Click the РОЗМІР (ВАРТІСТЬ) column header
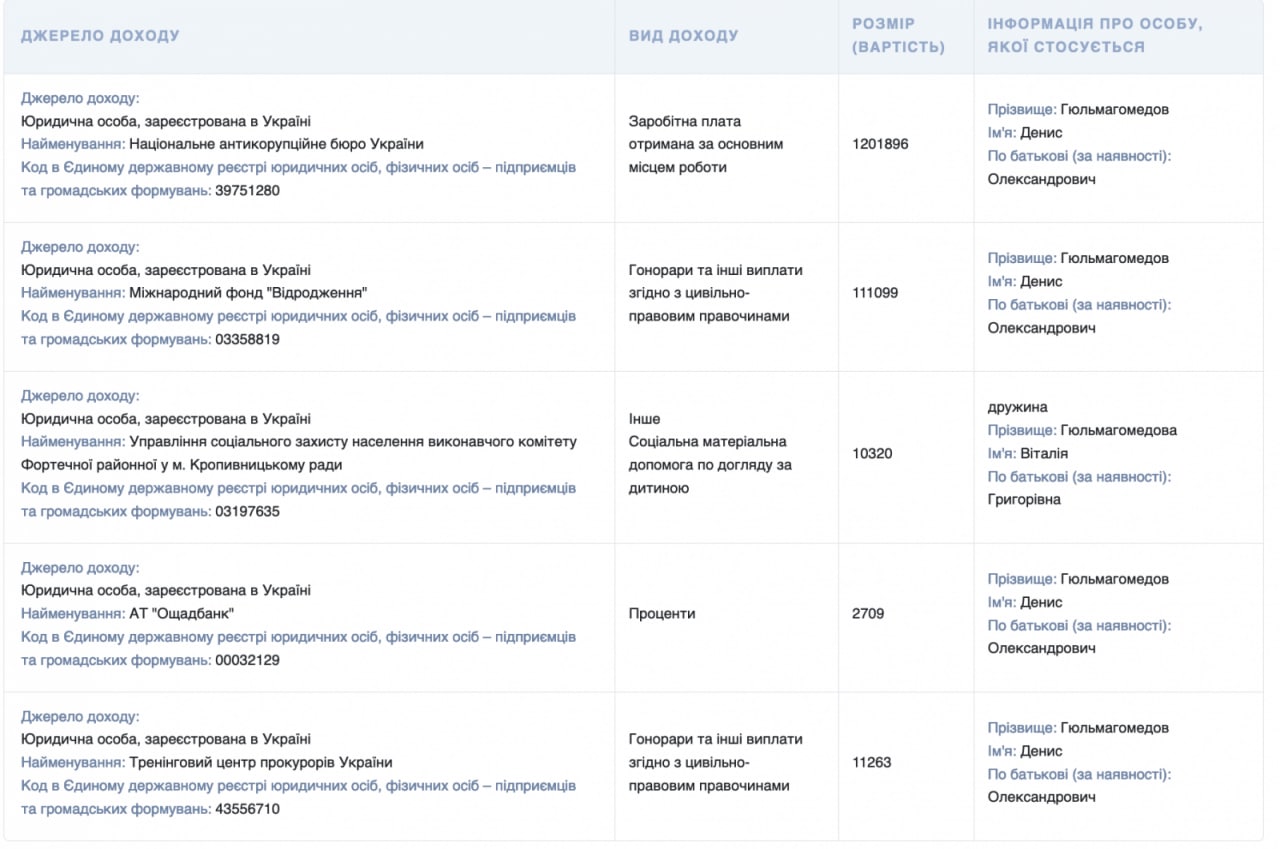Viewport: 1280px width, 849px height. click(x=898, y=35)
